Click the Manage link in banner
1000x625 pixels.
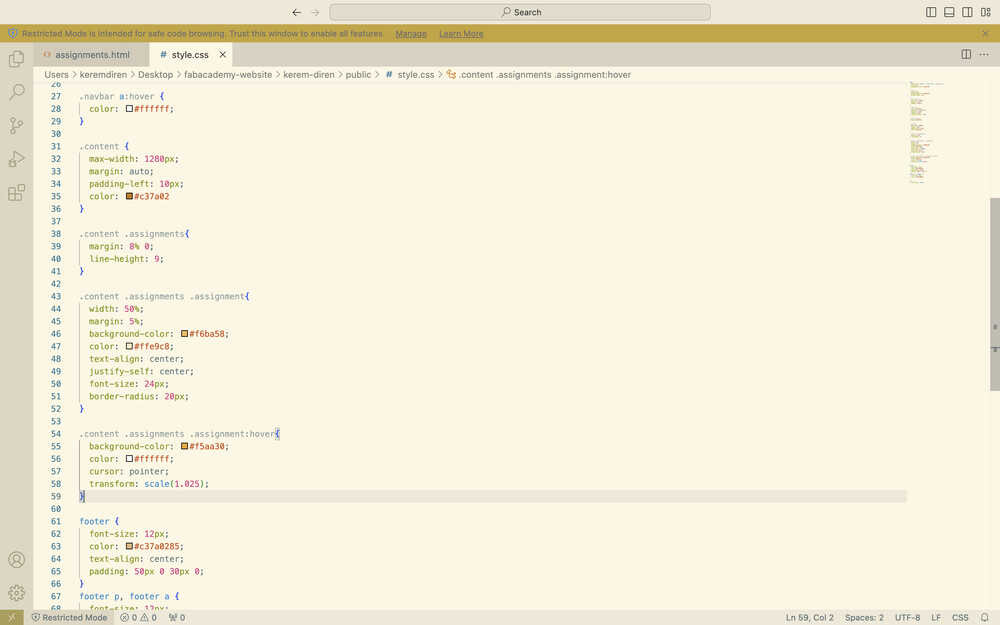411,34
